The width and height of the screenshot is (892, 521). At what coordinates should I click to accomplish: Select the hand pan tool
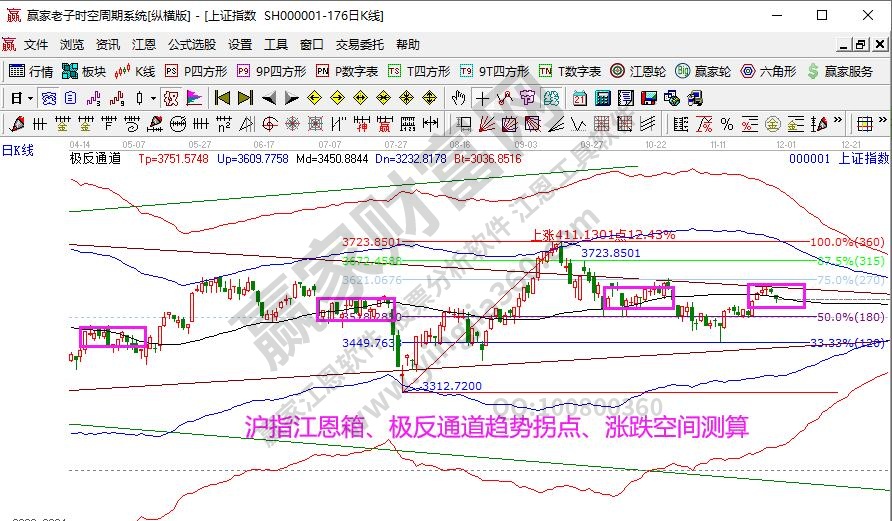click(459, 98)
